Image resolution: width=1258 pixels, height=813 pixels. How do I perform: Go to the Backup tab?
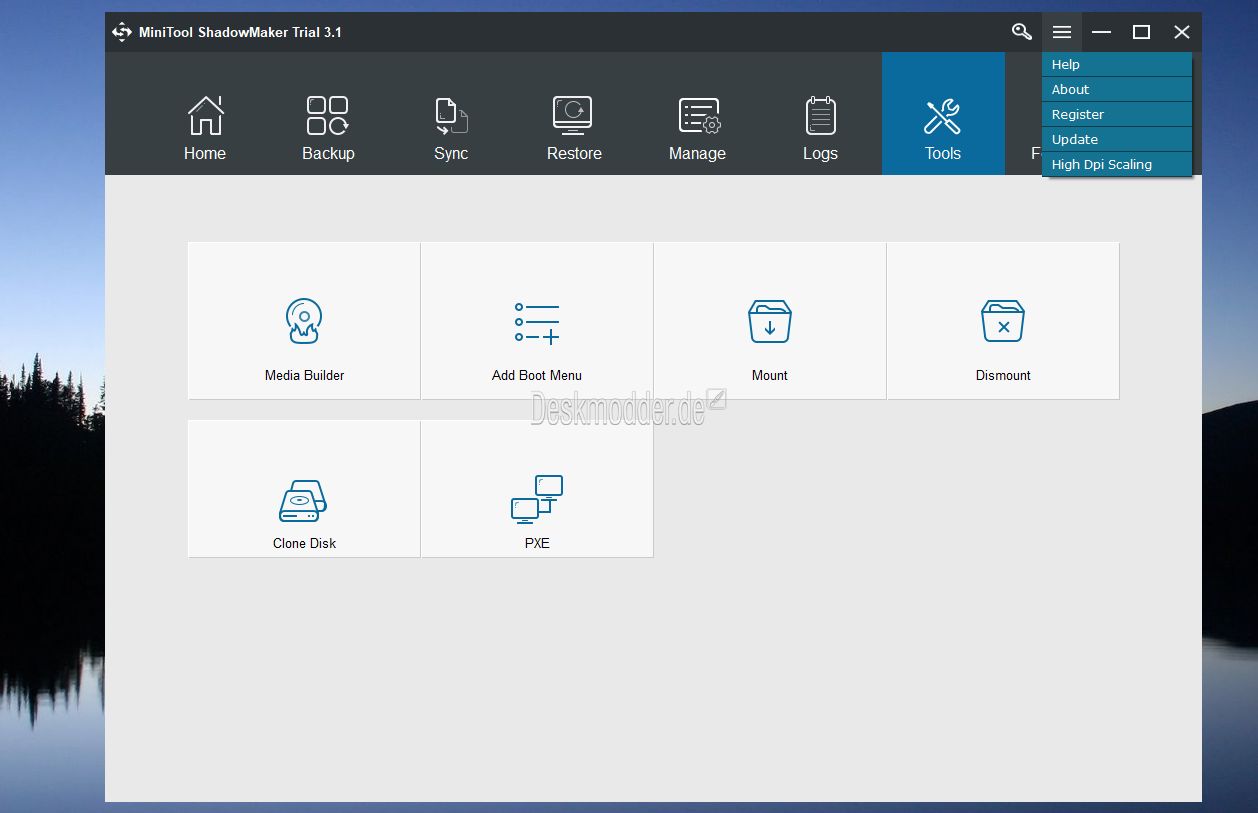click(x=328, y=128)
